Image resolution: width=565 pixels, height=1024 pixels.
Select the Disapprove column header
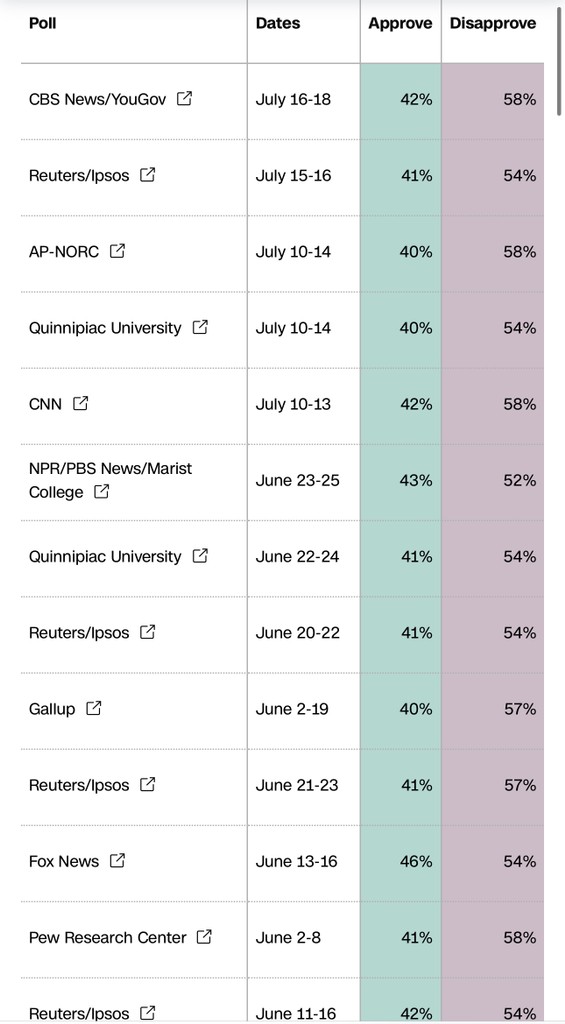pyautogui.click(x=492, y=24)
